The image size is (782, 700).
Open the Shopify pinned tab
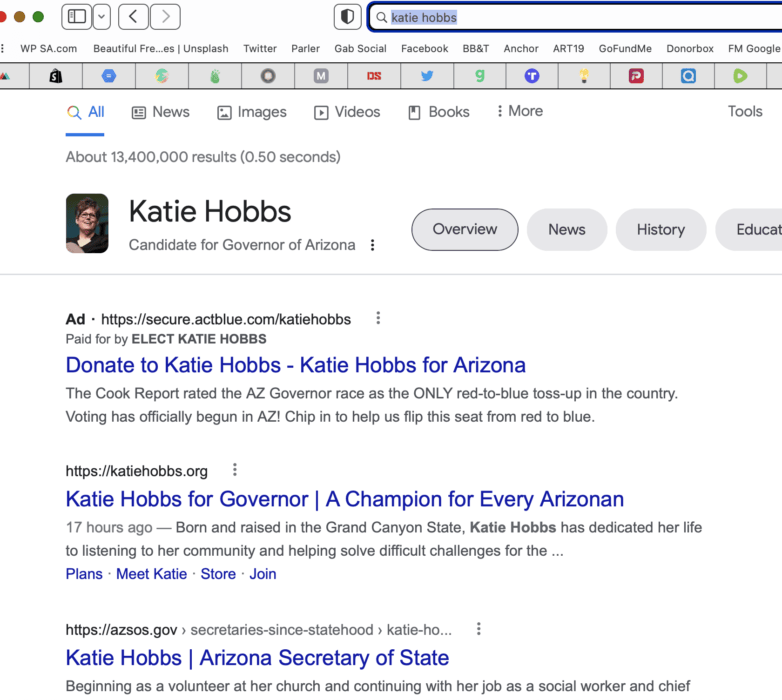[56, 76]
